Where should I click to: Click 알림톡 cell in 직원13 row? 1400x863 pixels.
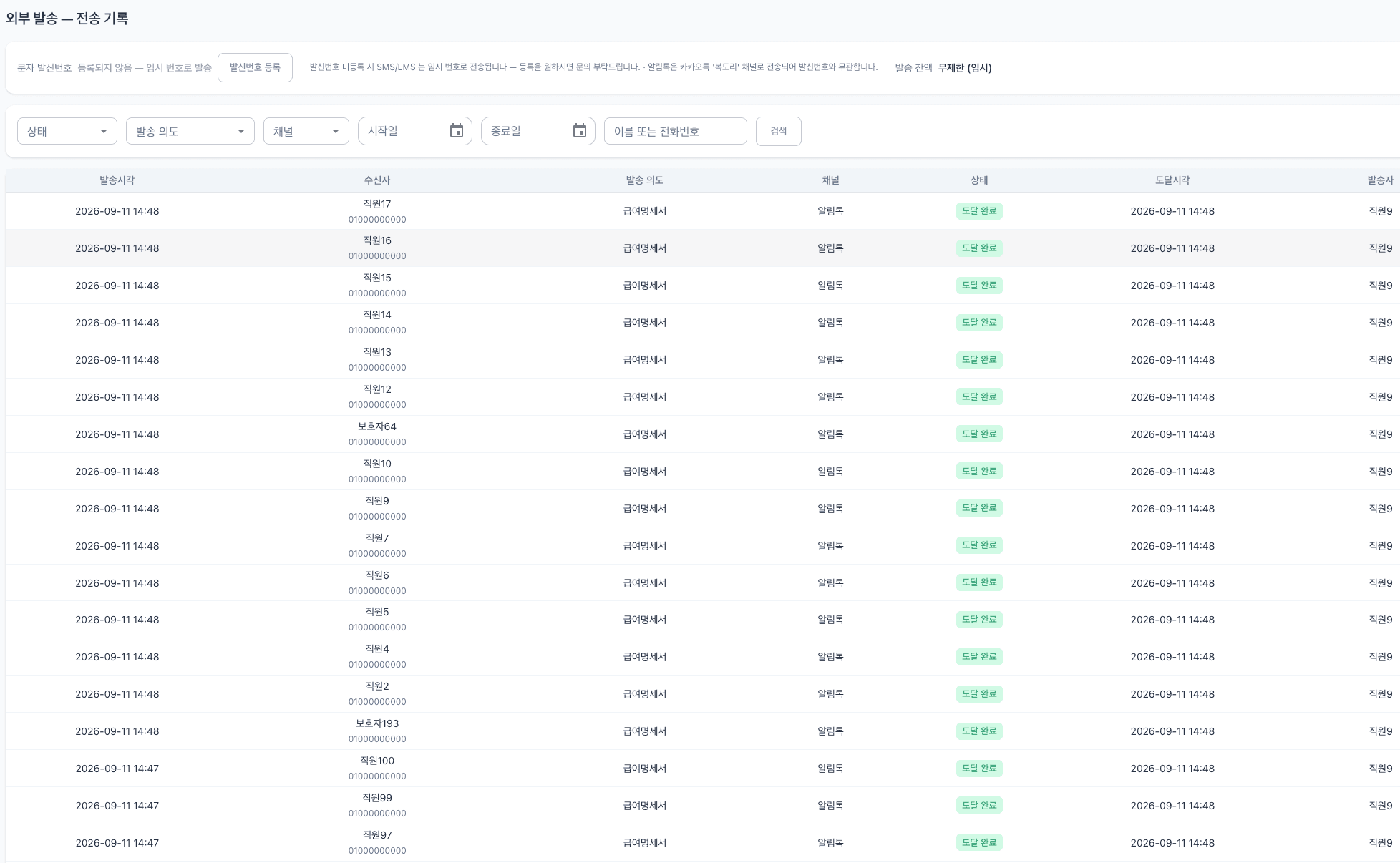pyautogui.click(x=830, y=360)
